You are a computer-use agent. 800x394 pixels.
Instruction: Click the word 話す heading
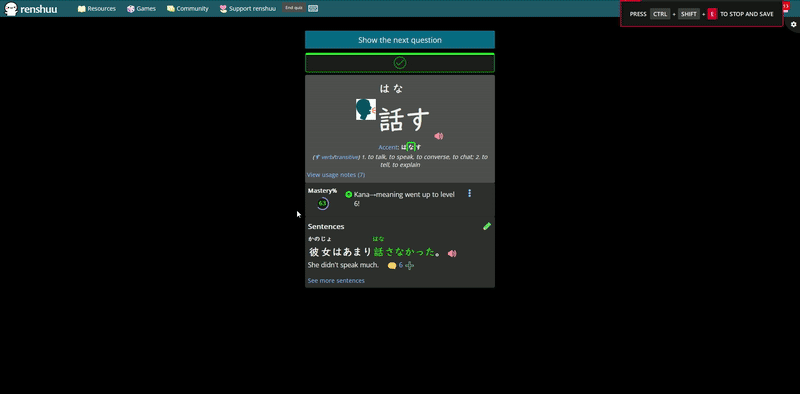(405, 120)
